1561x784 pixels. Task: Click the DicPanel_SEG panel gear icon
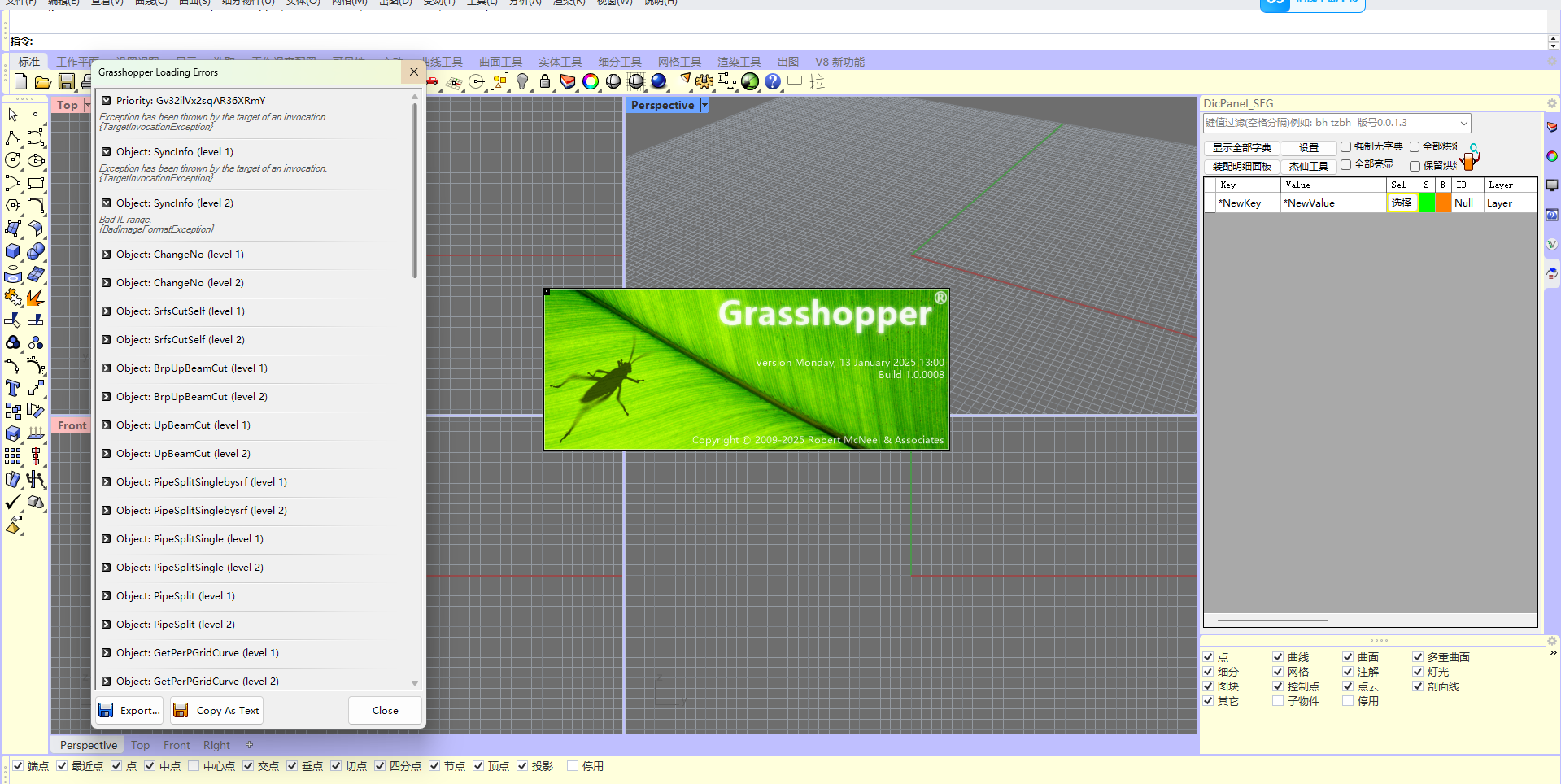click(1551, 103)
